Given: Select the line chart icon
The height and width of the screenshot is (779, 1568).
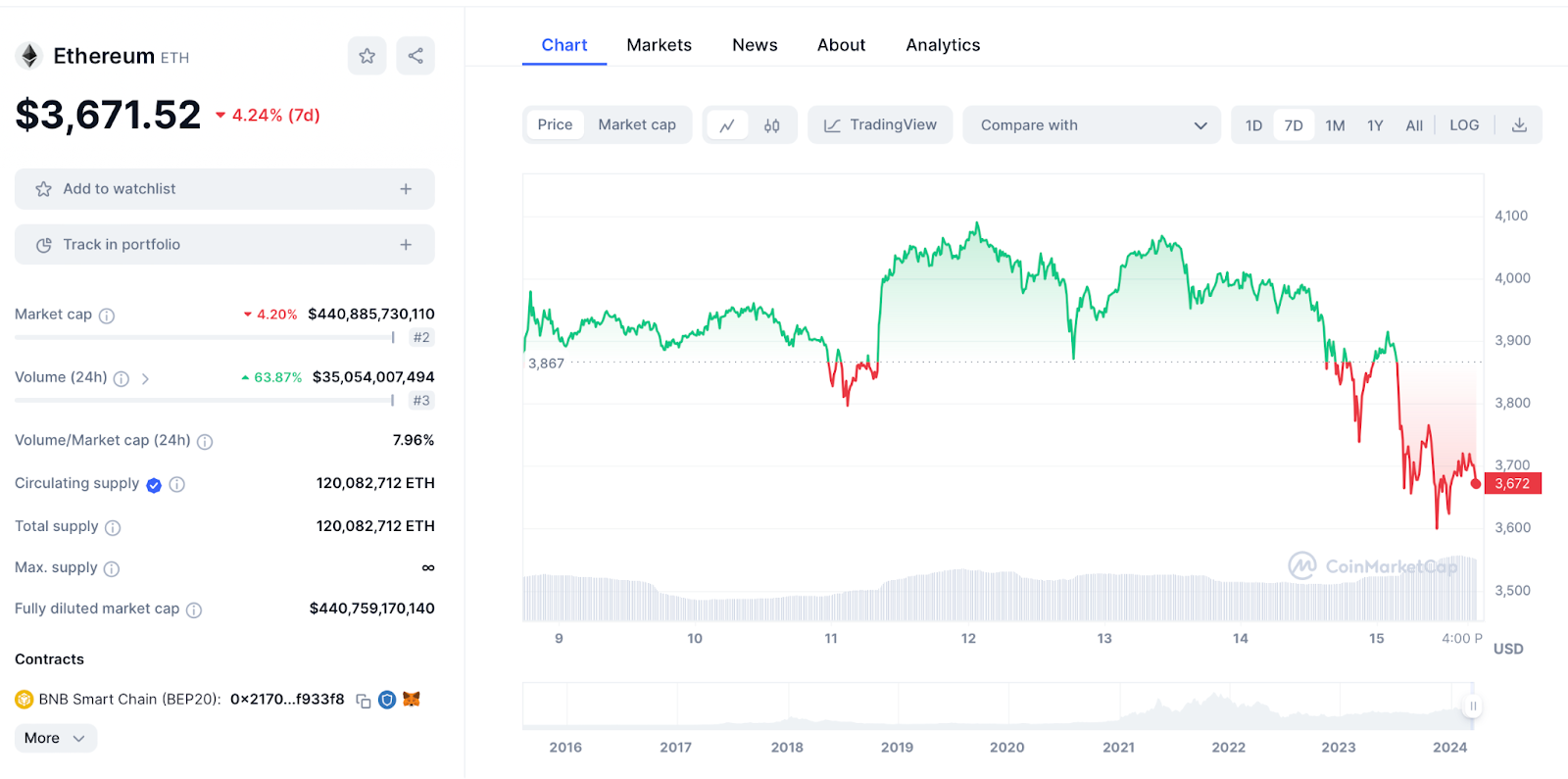Looking at the screenshot, I should pos(727,125).
